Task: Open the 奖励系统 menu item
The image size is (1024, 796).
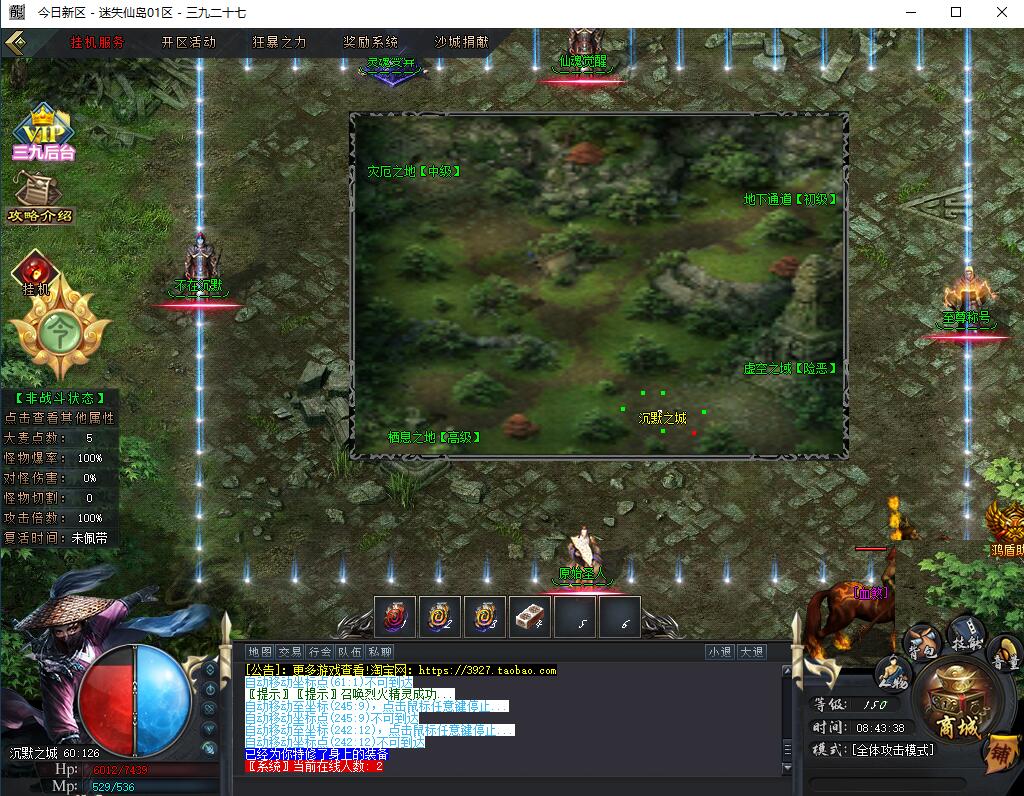Action: (370, 43)
